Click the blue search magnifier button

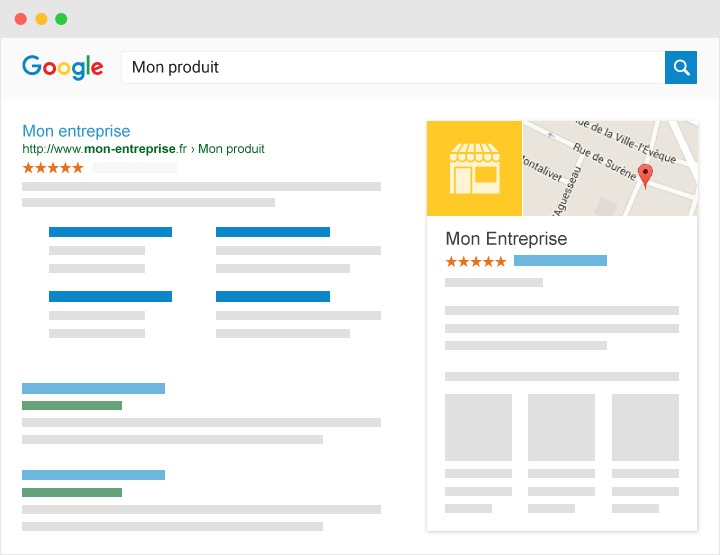[x=681, y=67]
